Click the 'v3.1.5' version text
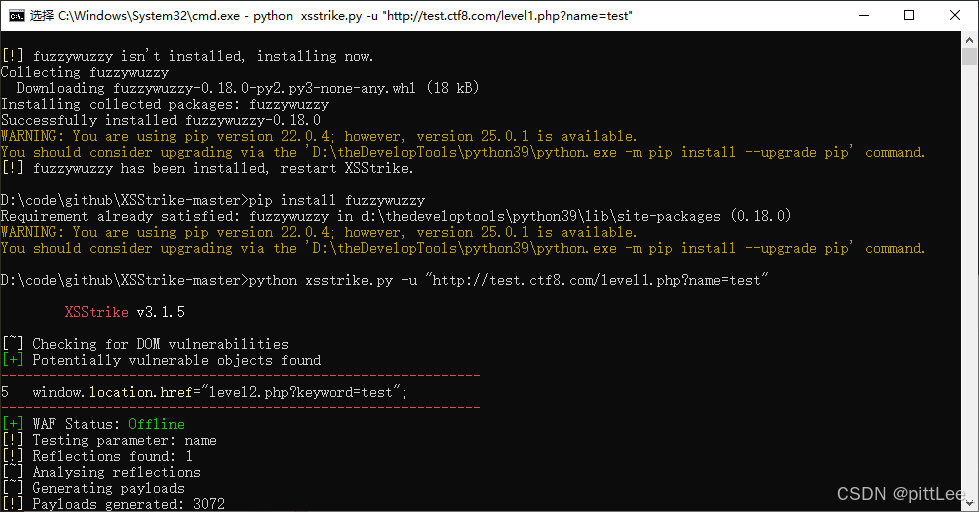 161,312
